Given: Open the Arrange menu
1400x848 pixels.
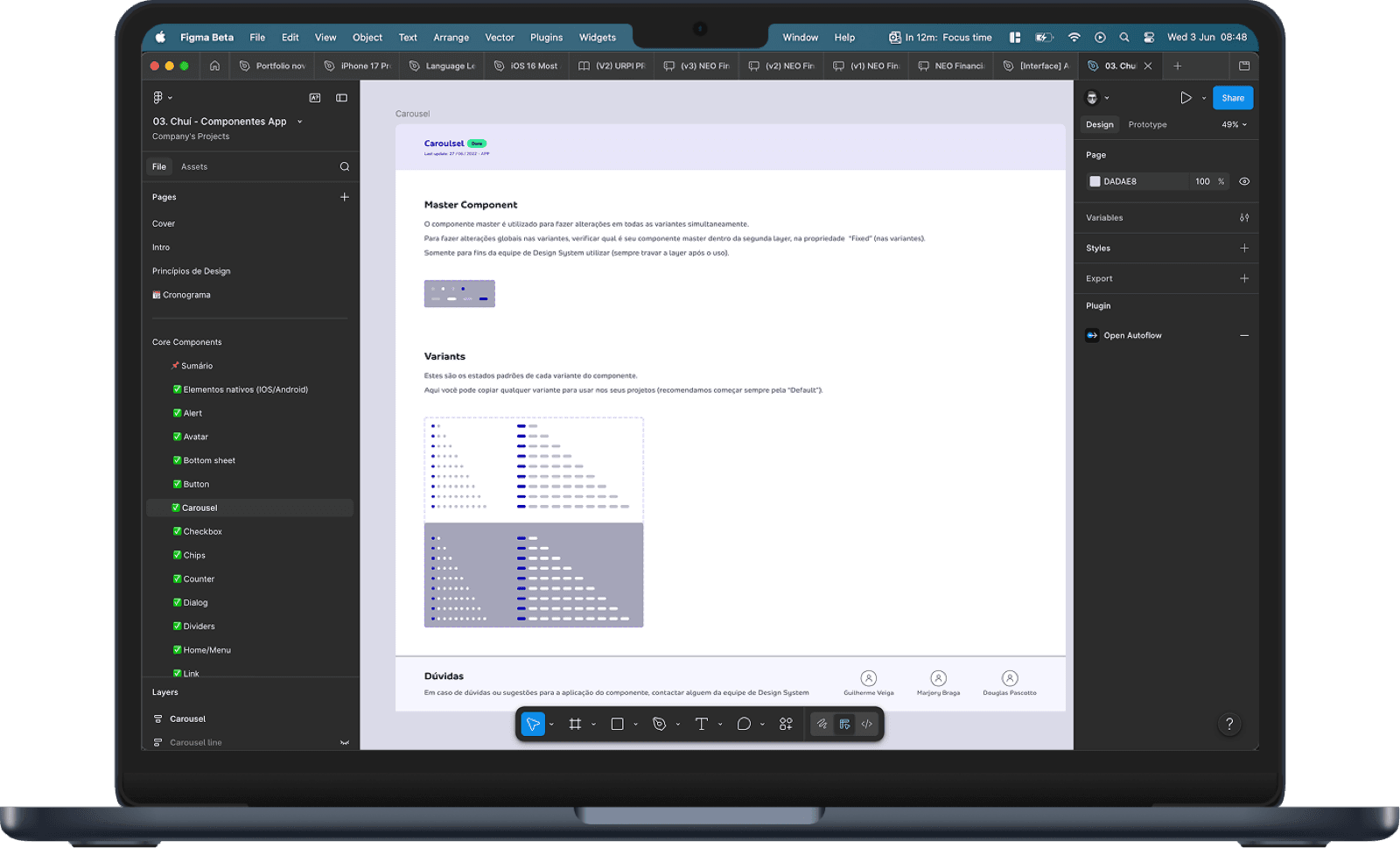Looking at the screenshot, I should tap(451, 38).
